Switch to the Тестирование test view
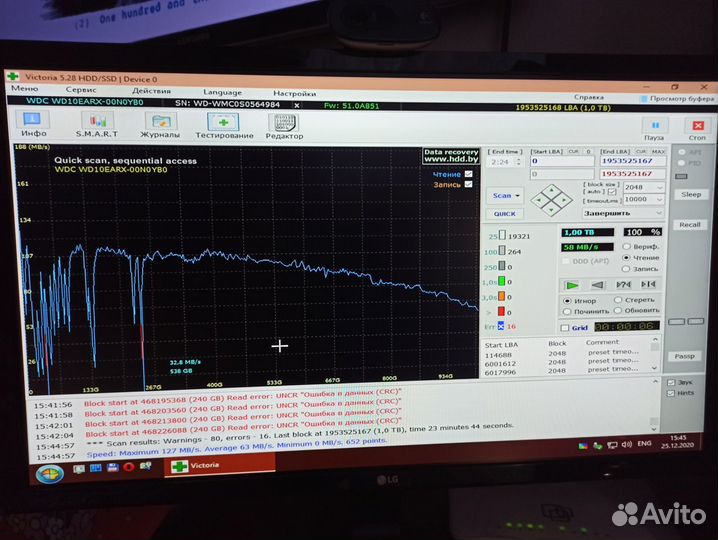Viewport: 718px width, 540px height. [224, 126]
